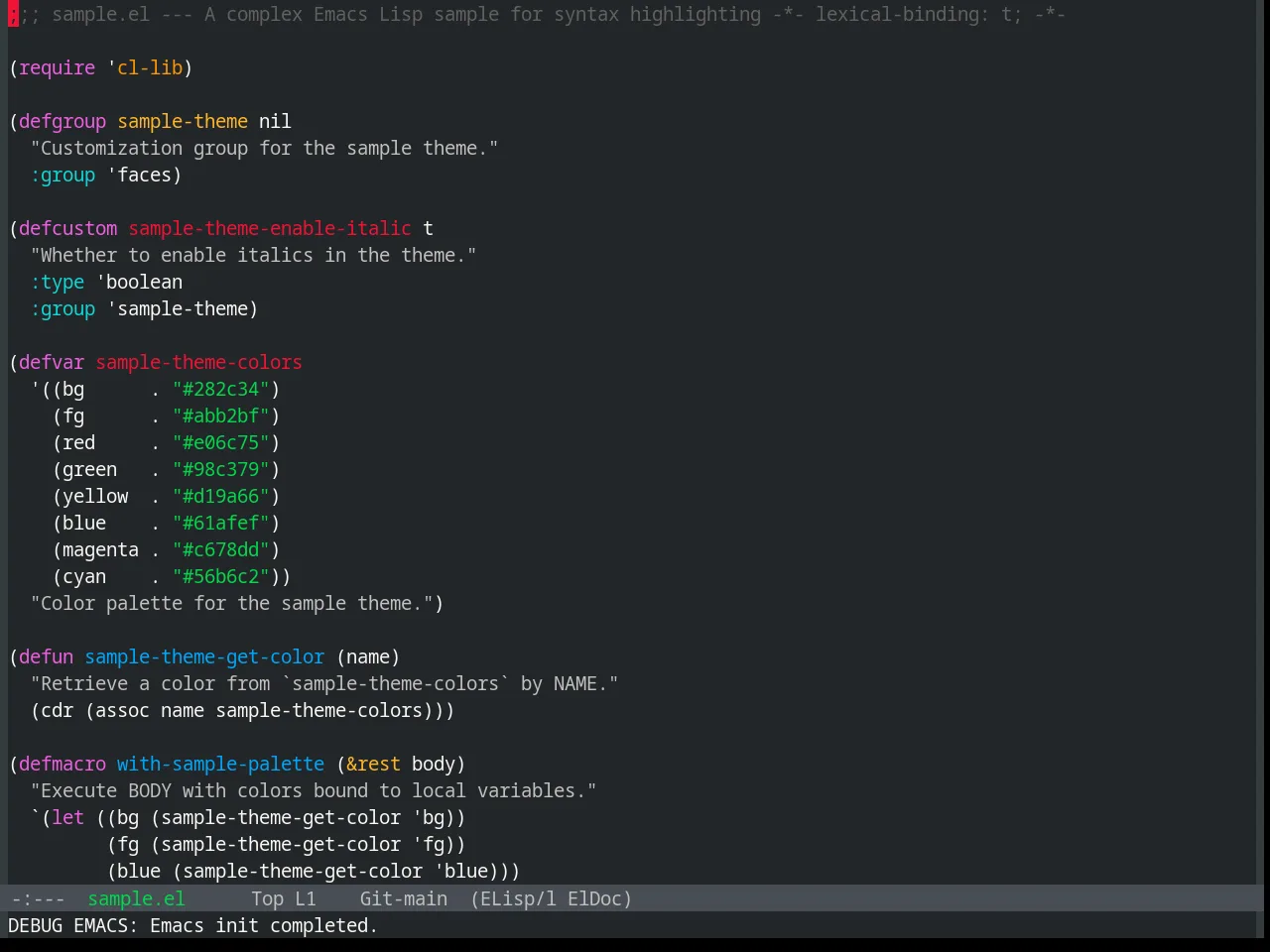Click the 'boolean symbol
1270x952 pixels.
(139, 282)
